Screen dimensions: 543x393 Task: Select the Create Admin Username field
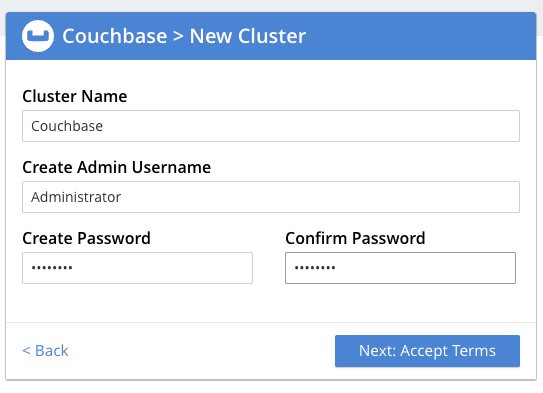(271, 197)
